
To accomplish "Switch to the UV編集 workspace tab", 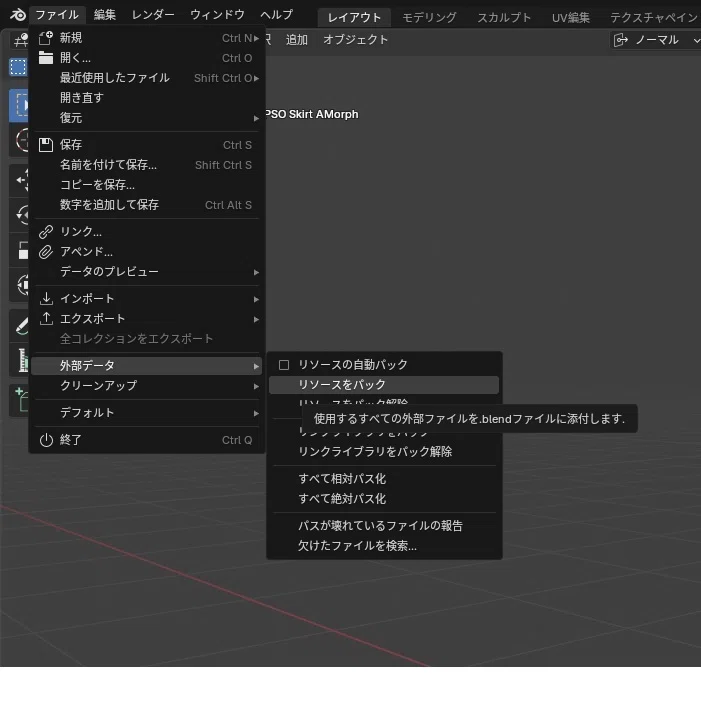I will [571, 18].
